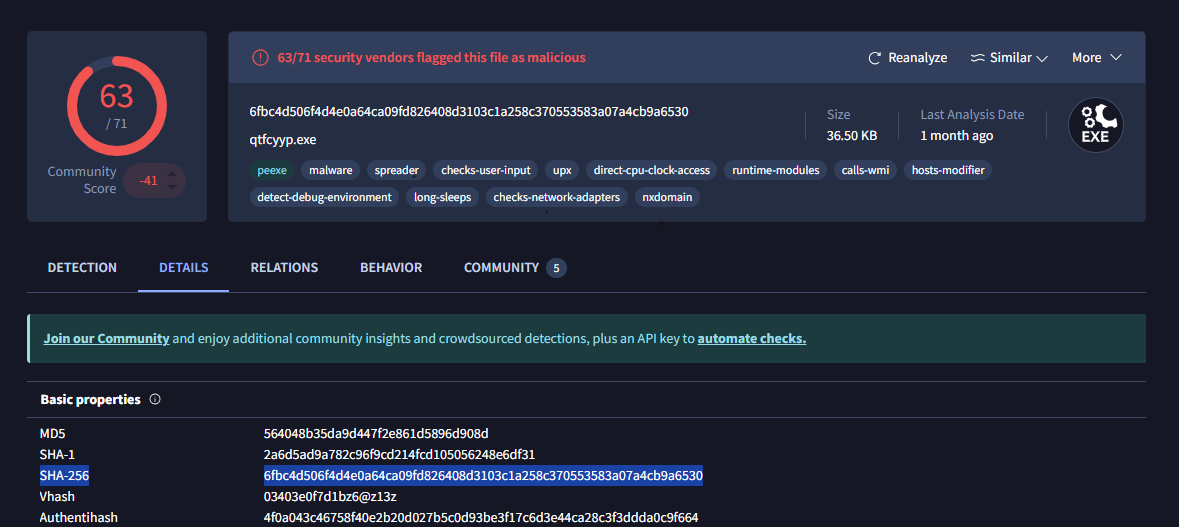Click the red malicious warning alert icon

(260, 58)
